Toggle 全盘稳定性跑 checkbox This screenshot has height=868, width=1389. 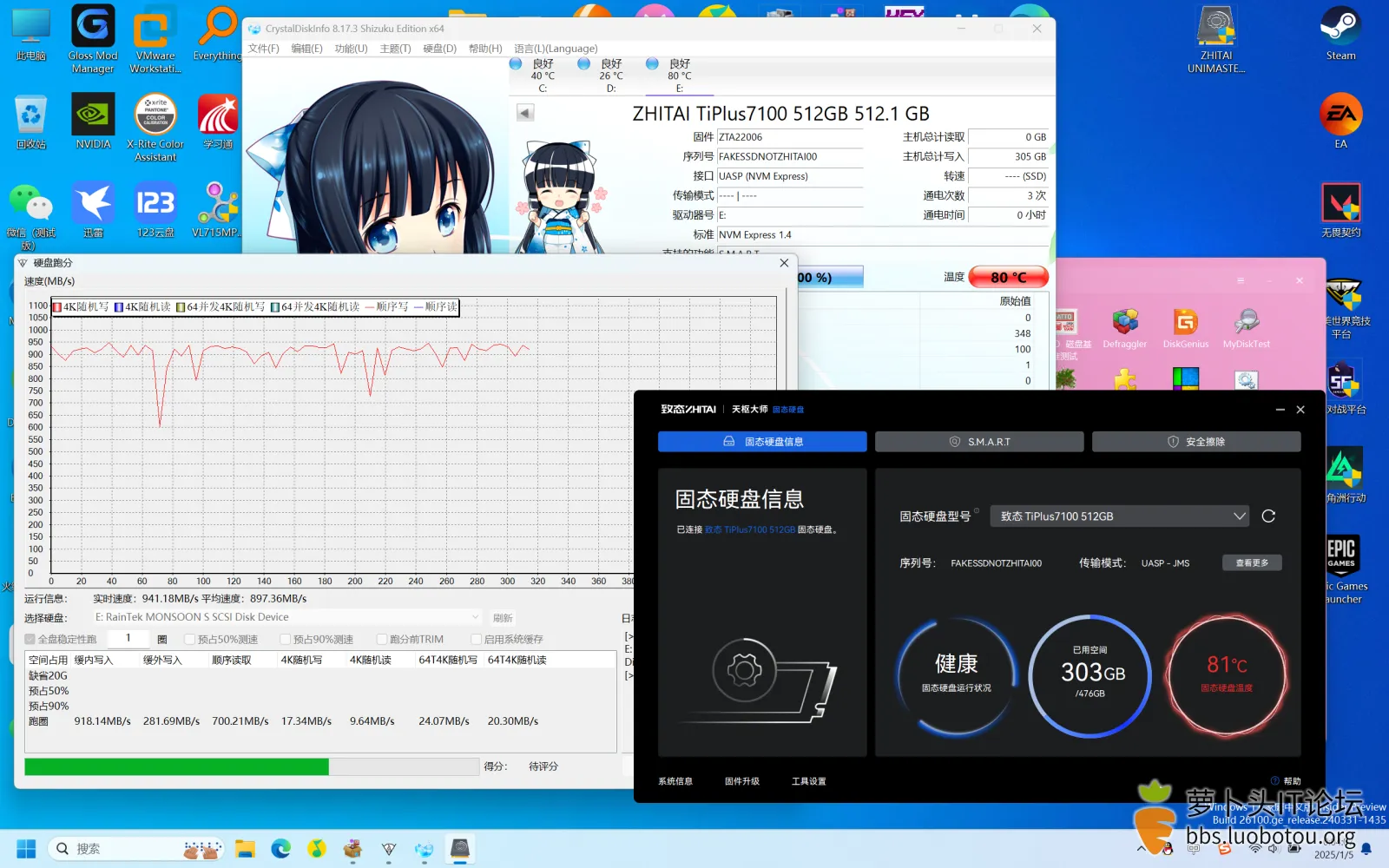[x=30, y=639]
